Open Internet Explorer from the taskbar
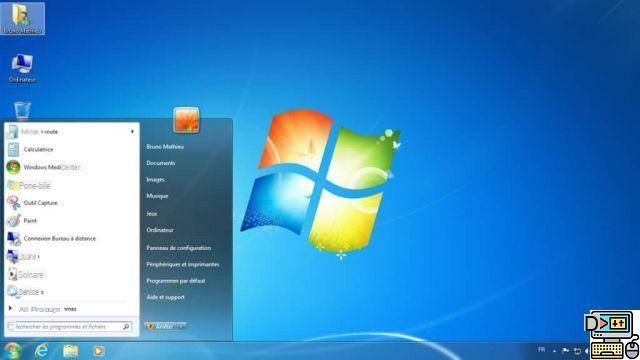Screen dimensions: 640x360 click(x=41, y=351)
